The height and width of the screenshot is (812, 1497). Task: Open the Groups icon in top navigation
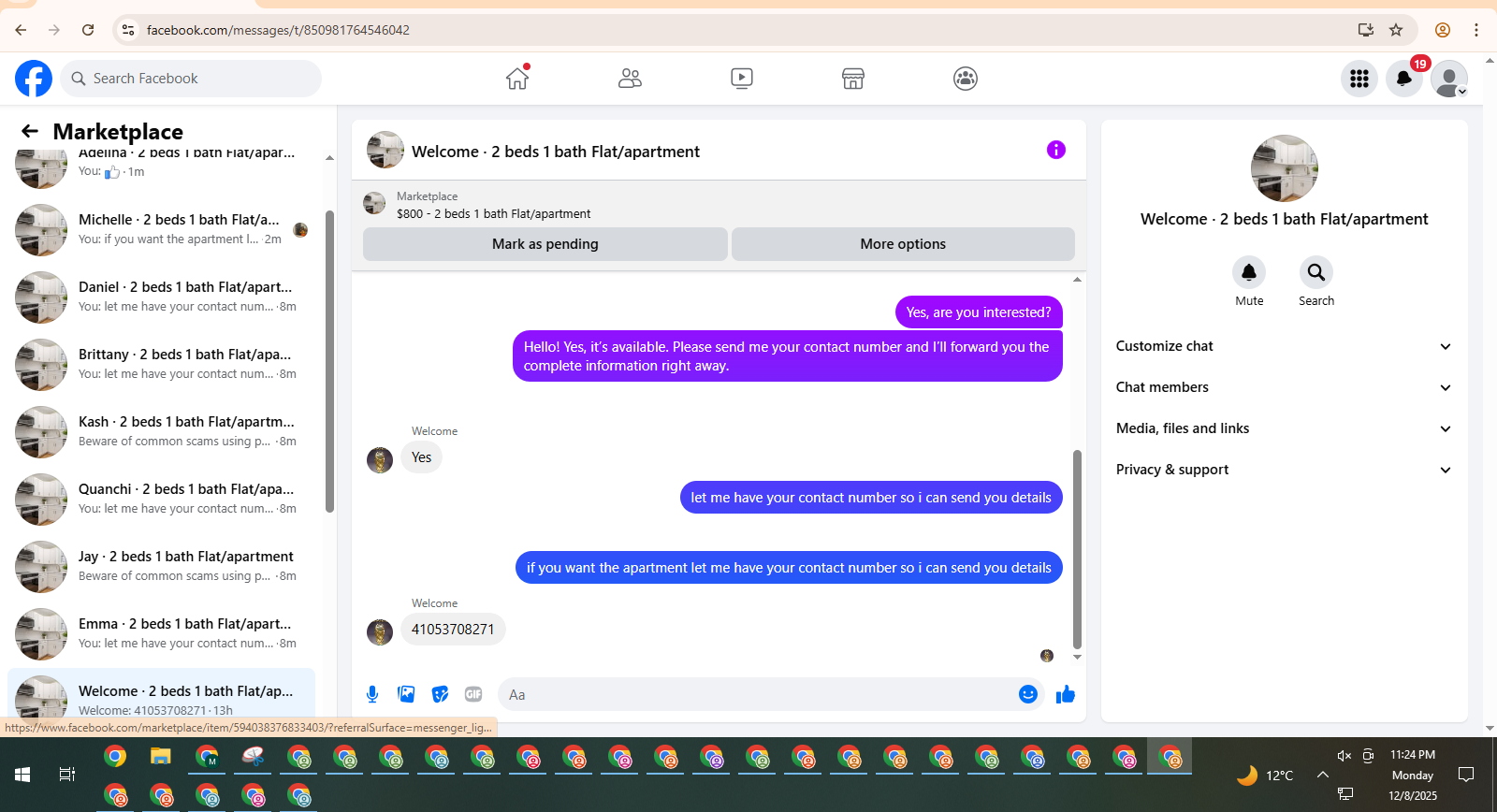[966, 79]
